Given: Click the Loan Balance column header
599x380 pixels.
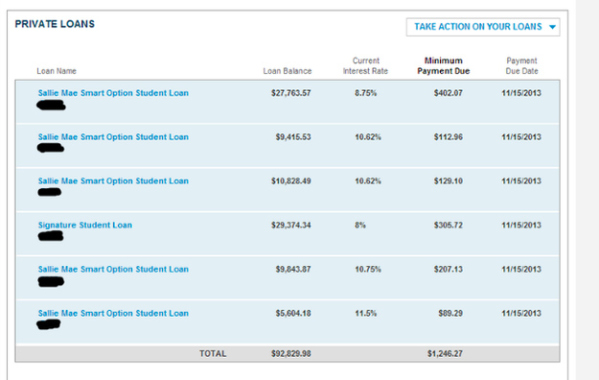Looking at the screenshot, I should pos(287,71).
